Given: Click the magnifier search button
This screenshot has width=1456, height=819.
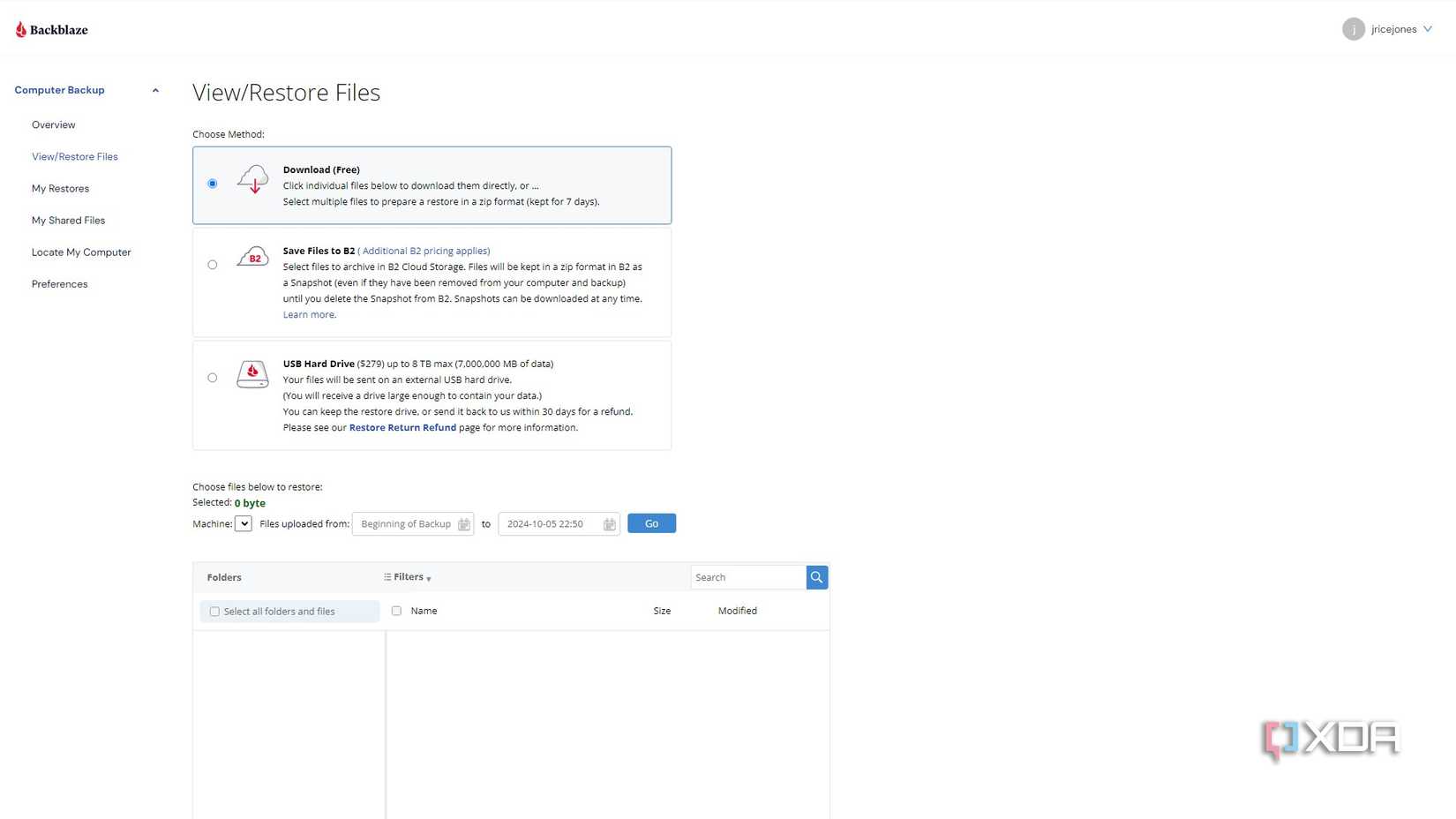Looking at the screenshot, I should coord(817,577).
